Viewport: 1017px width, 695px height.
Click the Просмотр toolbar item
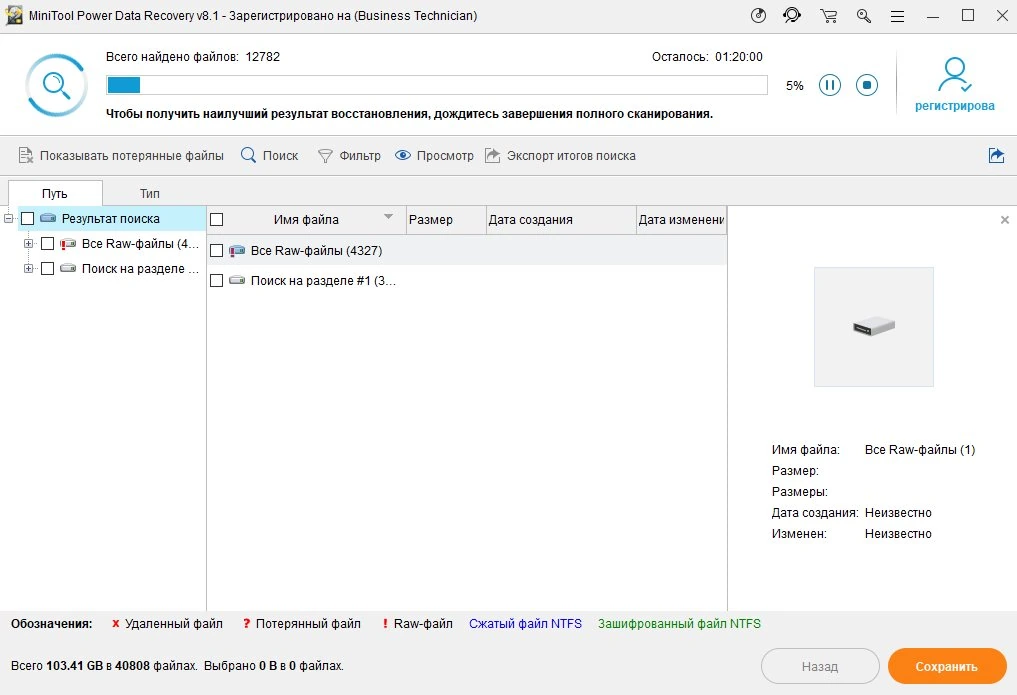(x=434, y=156)
